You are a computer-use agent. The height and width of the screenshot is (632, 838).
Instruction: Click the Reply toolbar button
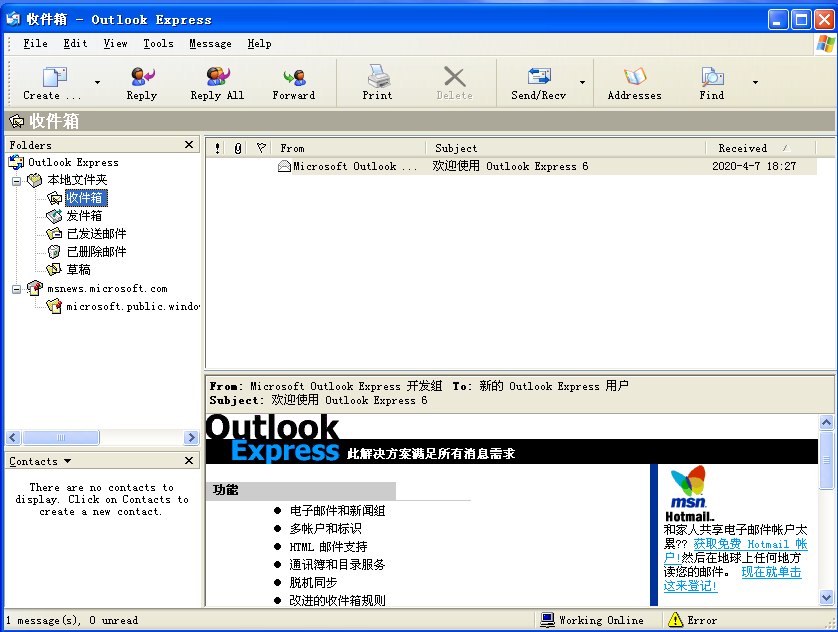142,83
